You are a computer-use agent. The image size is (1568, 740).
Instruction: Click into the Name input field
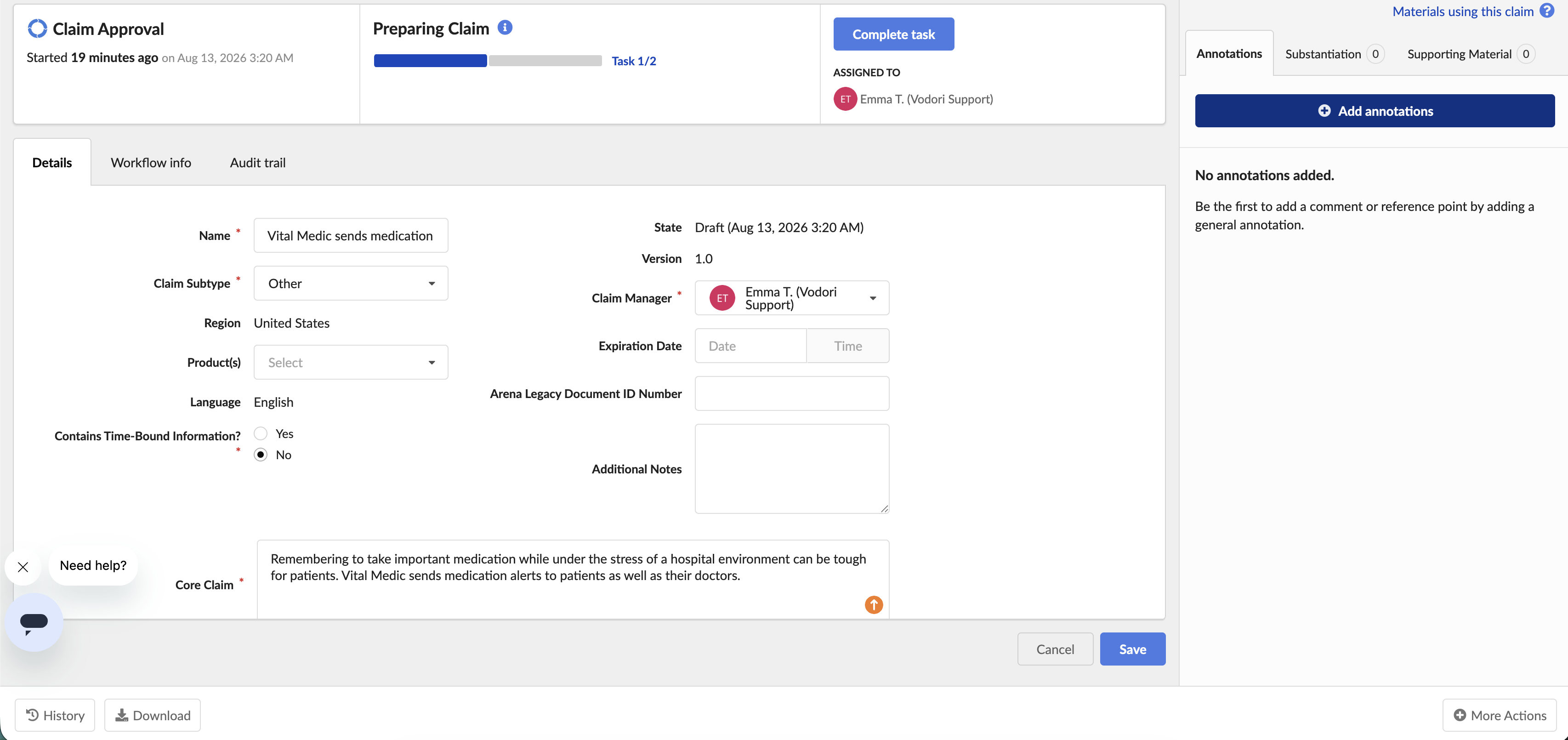tap(351, 235)
